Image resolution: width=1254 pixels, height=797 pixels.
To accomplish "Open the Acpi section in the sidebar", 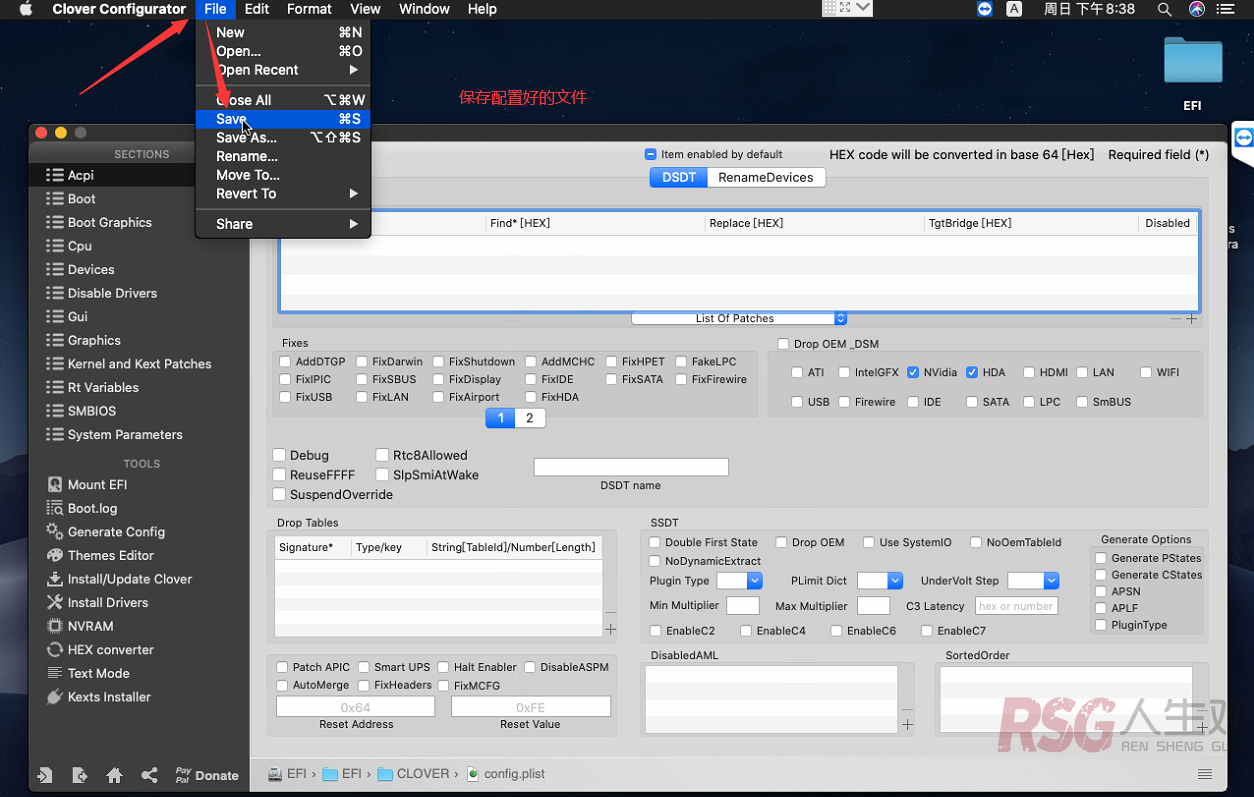I will [138, 175].
